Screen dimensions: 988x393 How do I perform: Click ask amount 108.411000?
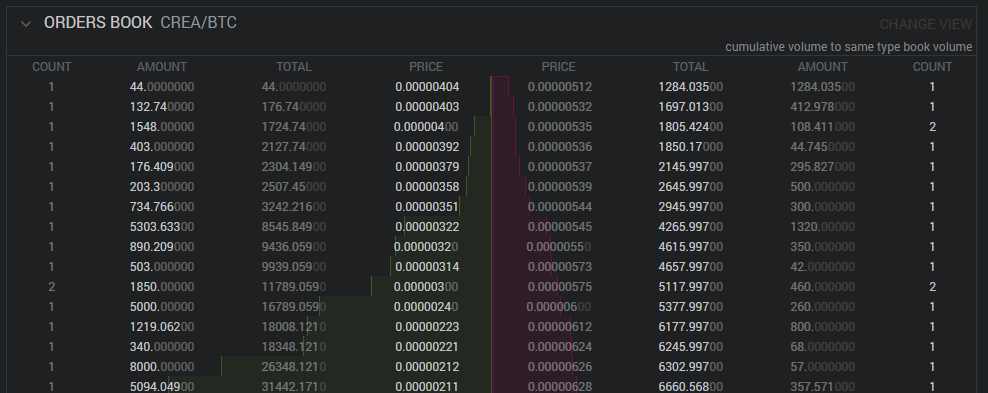click(x=822, y=127)
